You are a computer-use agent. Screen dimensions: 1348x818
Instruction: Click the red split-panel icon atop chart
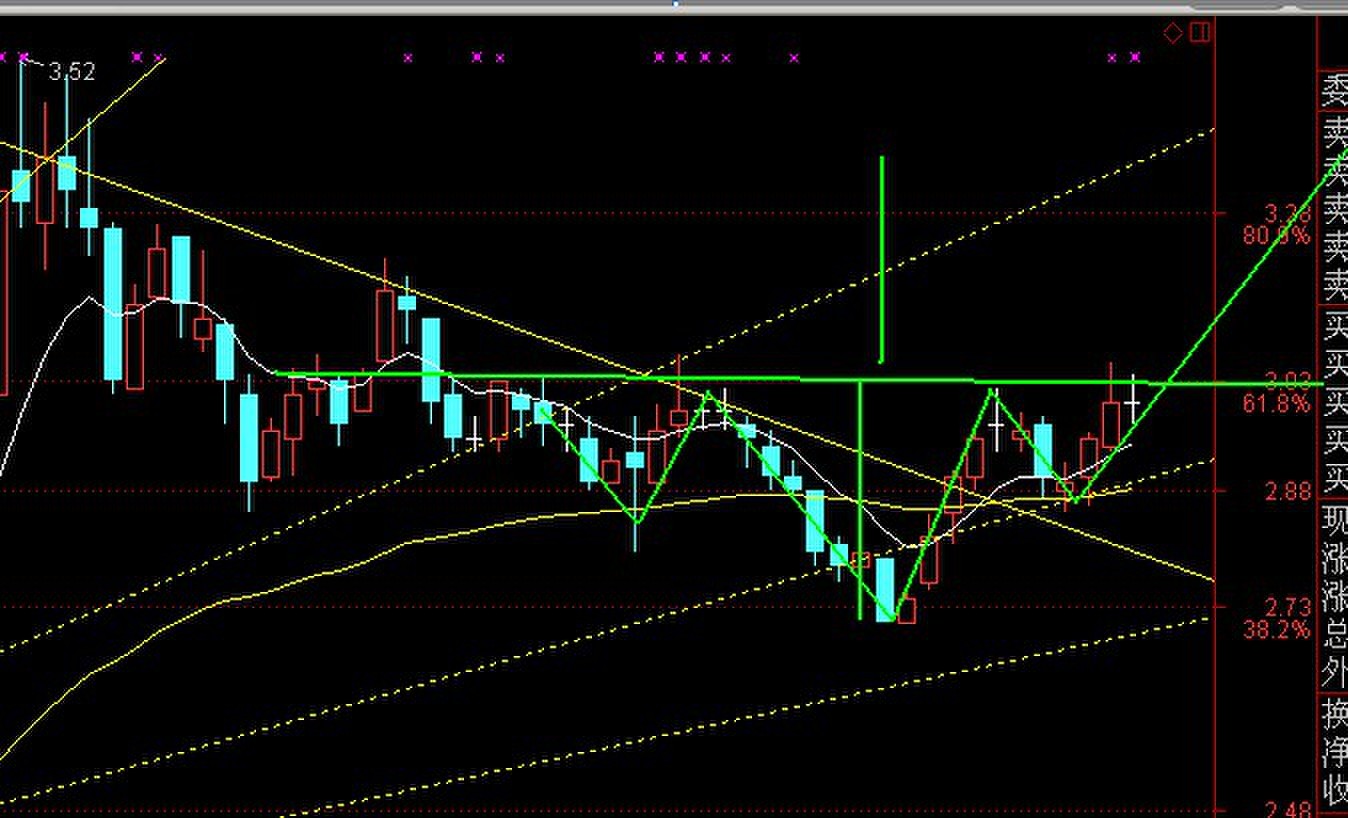1200,33
